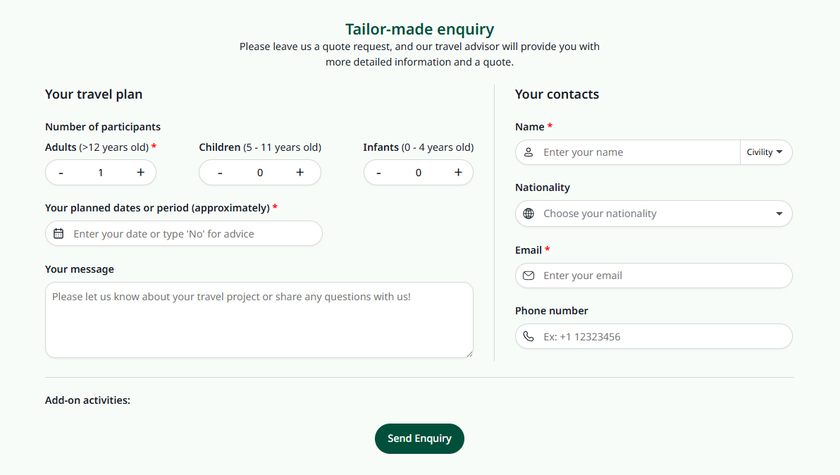The image size is (840, 475).
Task: Click the calendar icon in dates field
Action: coord(59,234)
